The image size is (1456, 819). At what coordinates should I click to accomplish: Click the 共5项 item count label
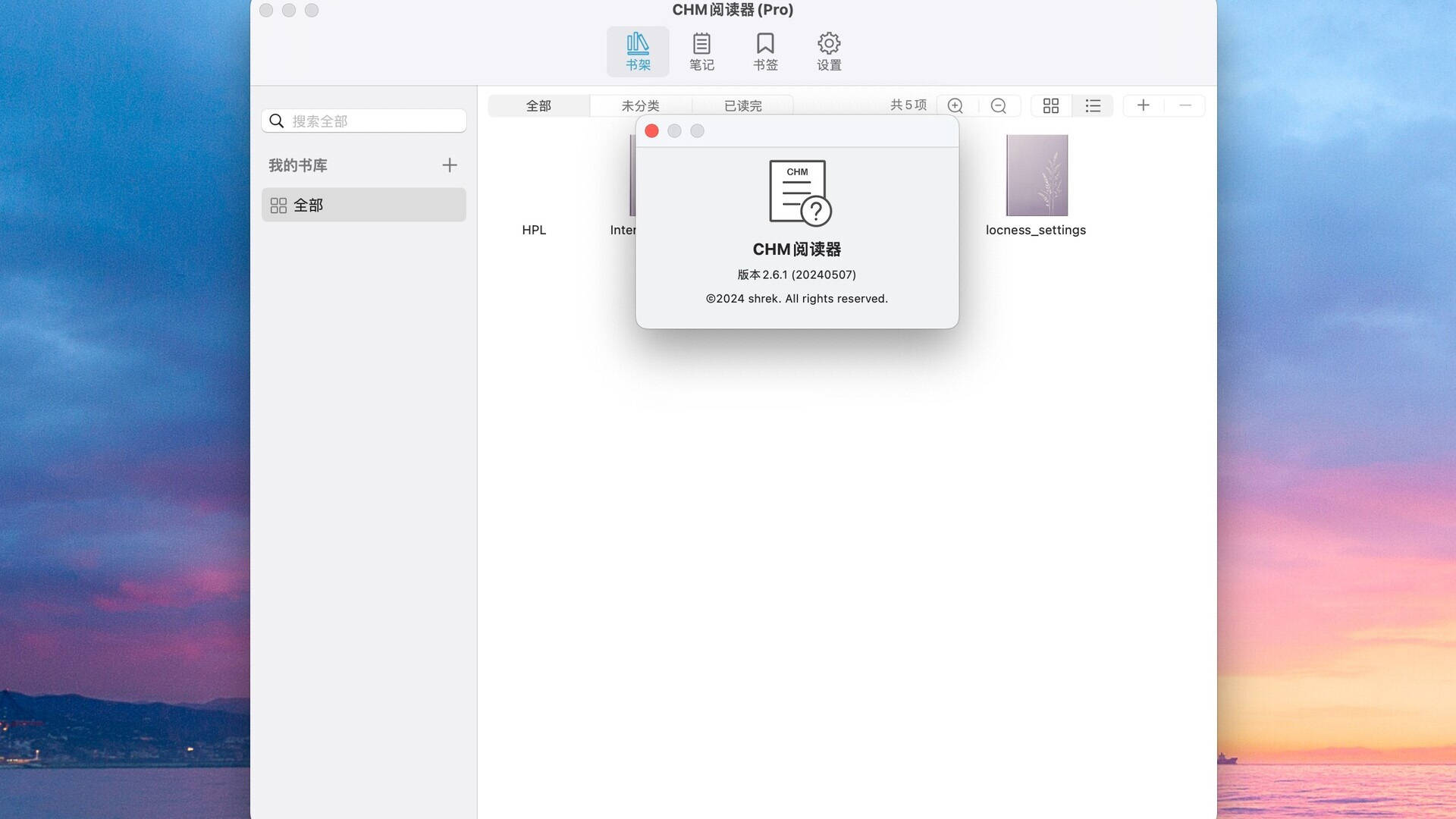(908, 105)
